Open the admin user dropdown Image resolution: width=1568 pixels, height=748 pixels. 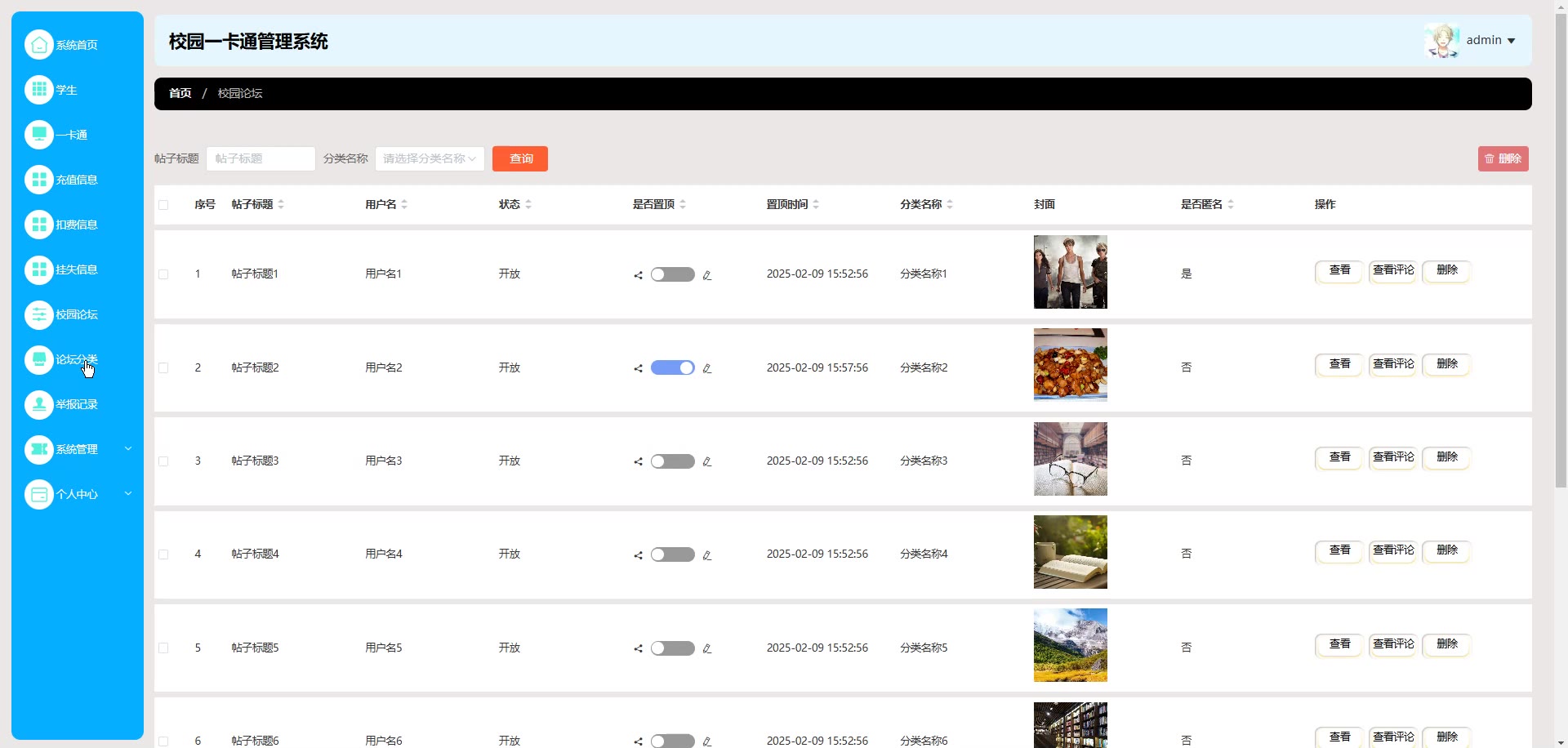(1490, 40)
